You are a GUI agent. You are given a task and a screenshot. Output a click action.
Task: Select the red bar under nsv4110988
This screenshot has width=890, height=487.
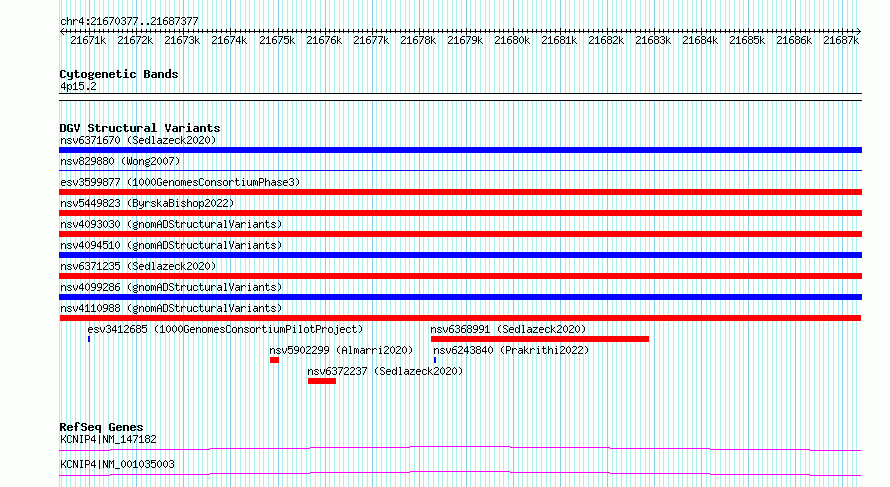coord(460,318)
